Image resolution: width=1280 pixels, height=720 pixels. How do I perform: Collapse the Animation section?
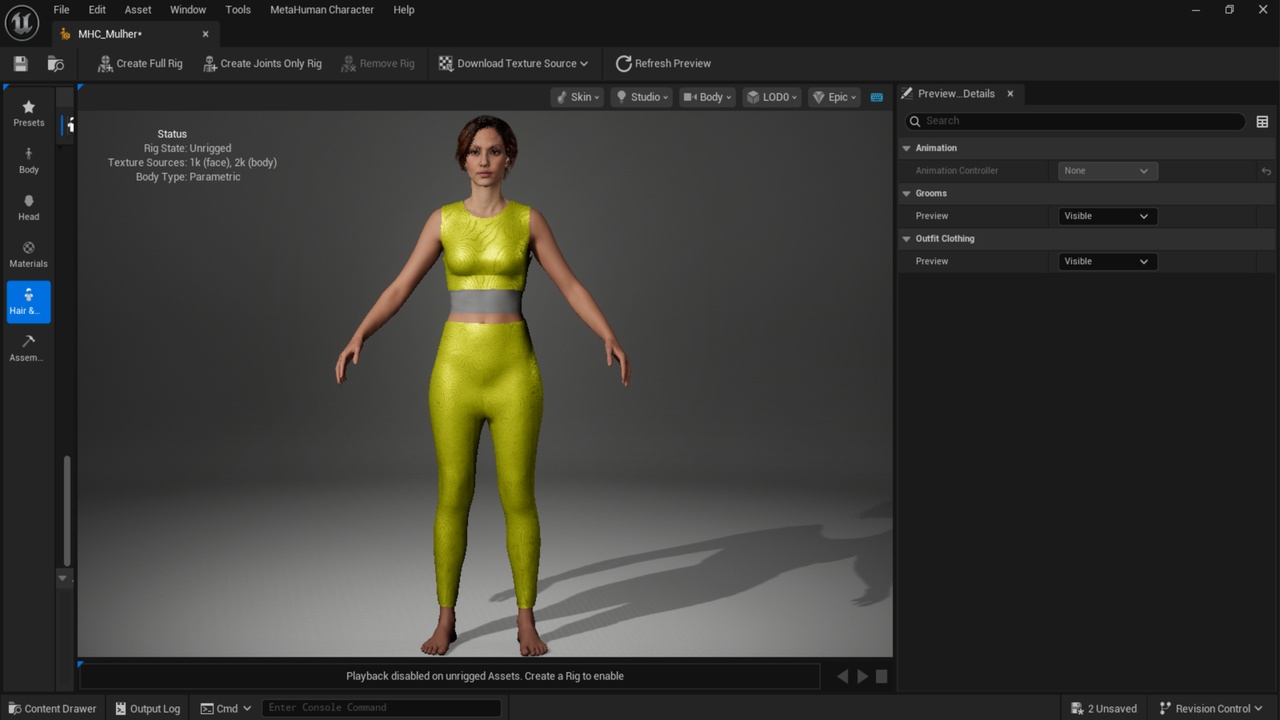click(x=907, y=148)
